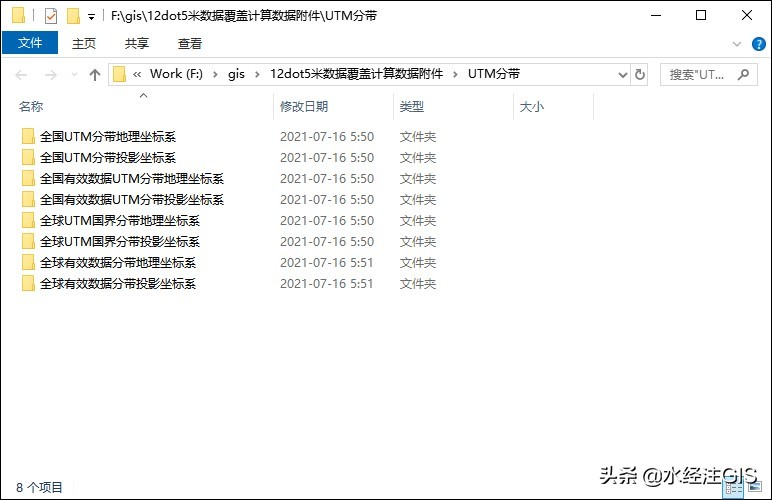Click folder icon of 全球UTM国界分带投影坐标系

coord(28,242)
